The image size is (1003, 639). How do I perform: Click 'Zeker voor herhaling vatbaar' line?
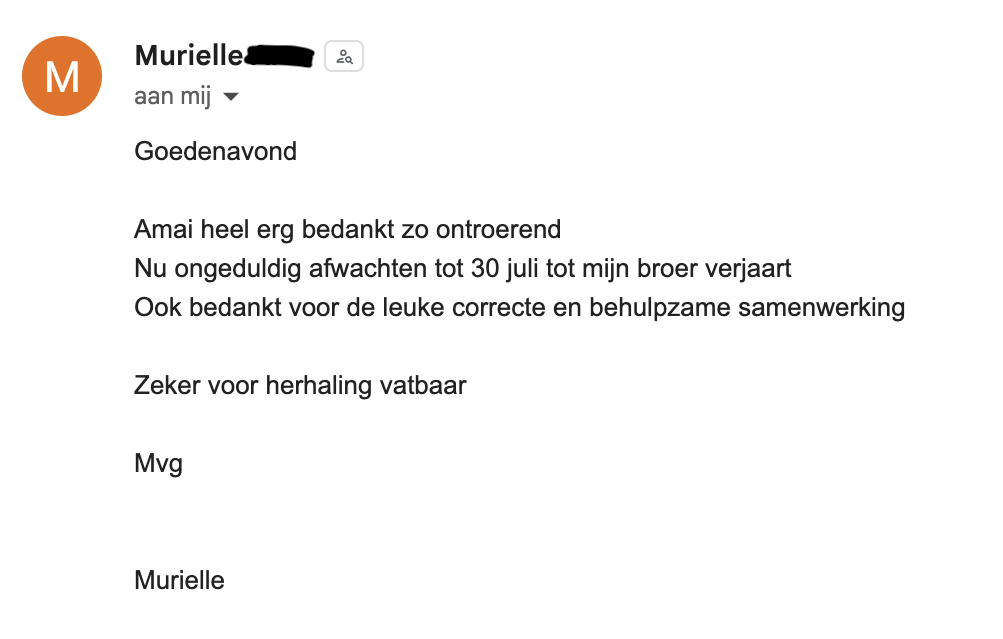(300, 385)
